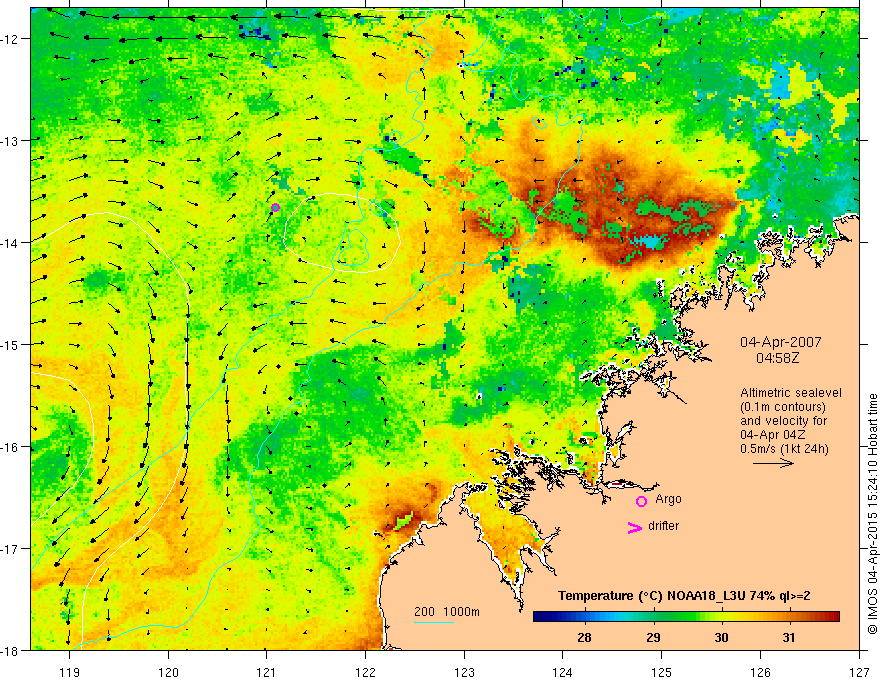Click the 28 degree color bar label
The width and height of the screenshot is (880, 680).
(584, 637)
